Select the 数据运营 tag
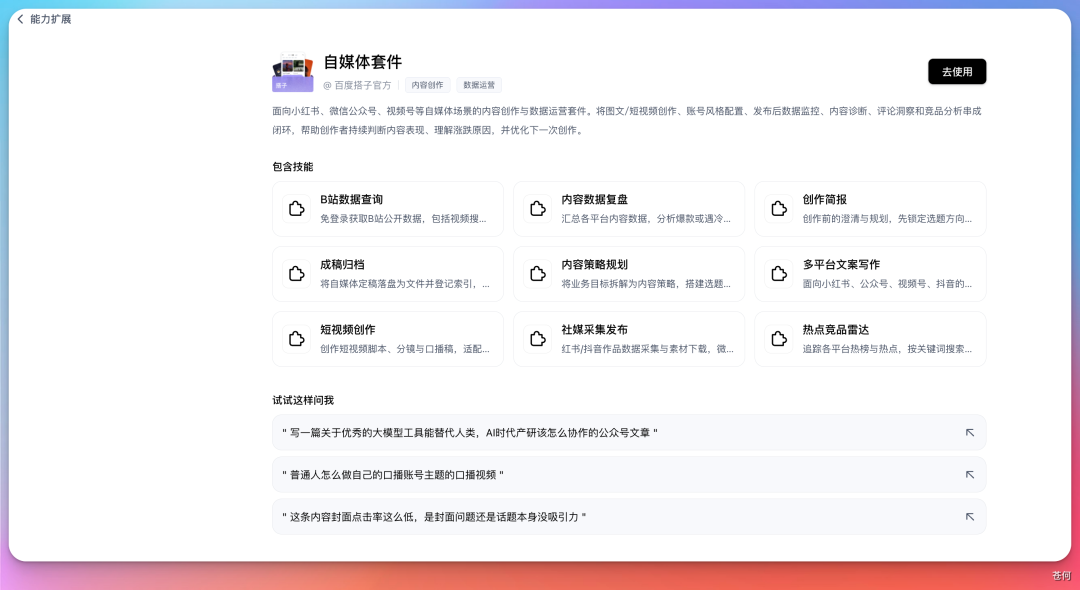1080x590 pixels. point(479,85)
